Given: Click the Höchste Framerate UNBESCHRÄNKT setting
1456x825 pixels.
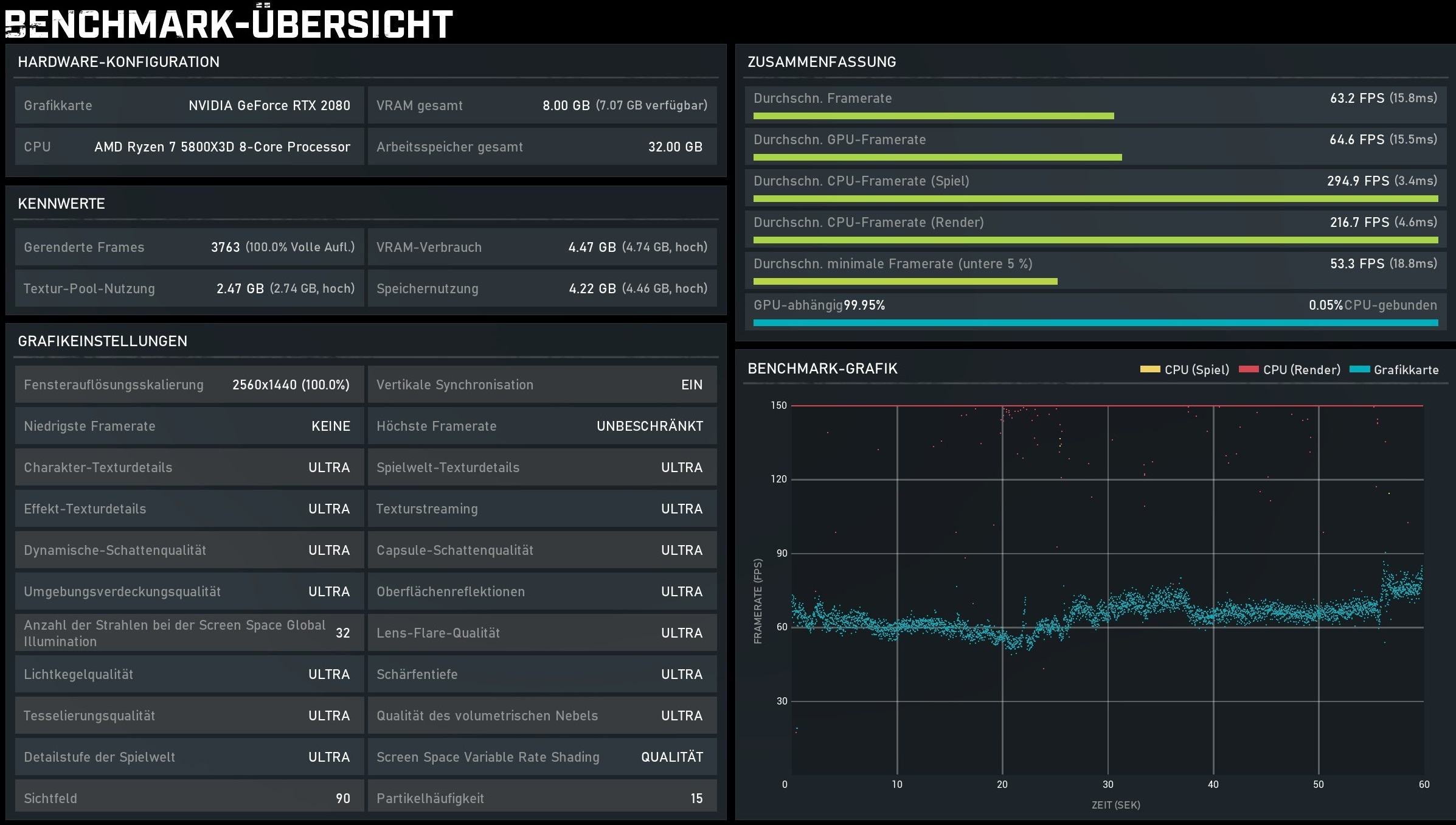Looking at the screenshot, I should [x=542, y=426].
